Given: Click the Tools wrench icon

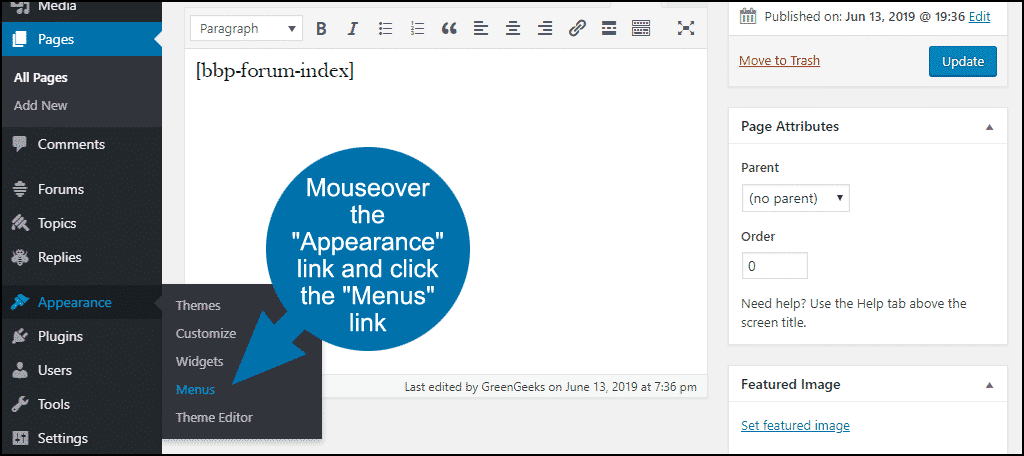Looking at the screenshot, I should point(20,404).
